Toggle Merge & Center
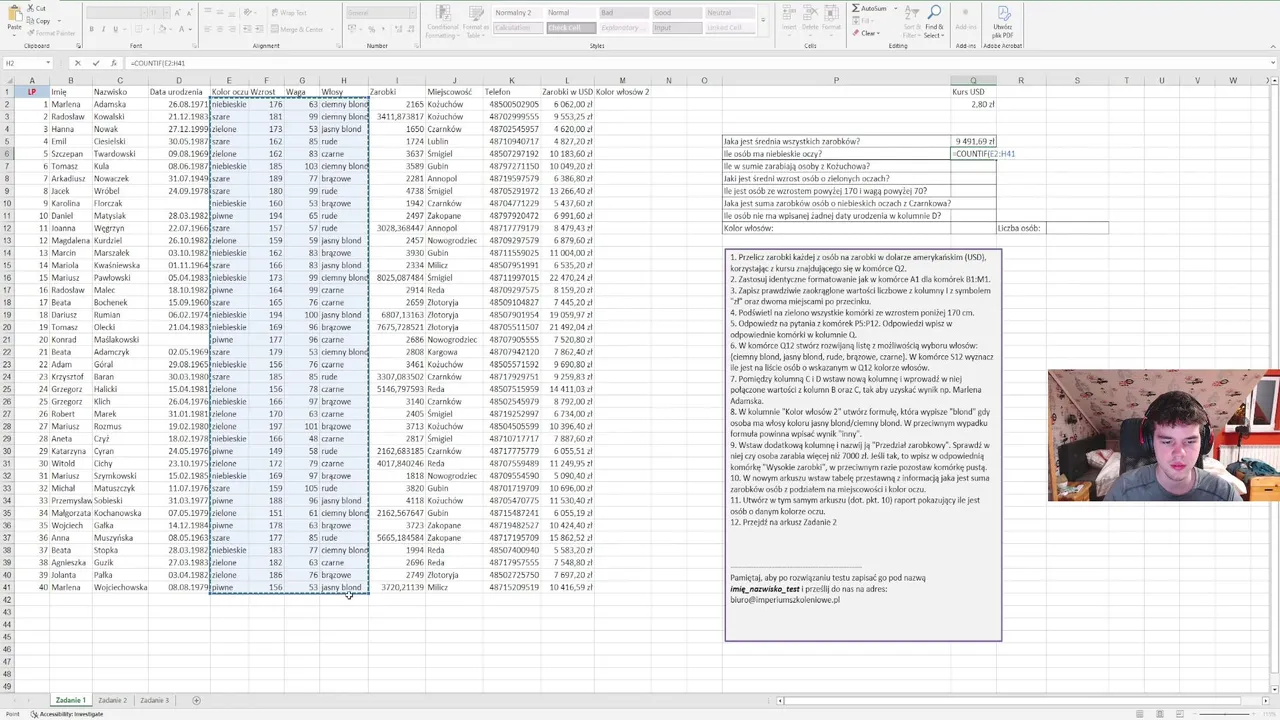The width and height of the screenshot is (1280, 720). pyautogui.click(x=297, y=29)
